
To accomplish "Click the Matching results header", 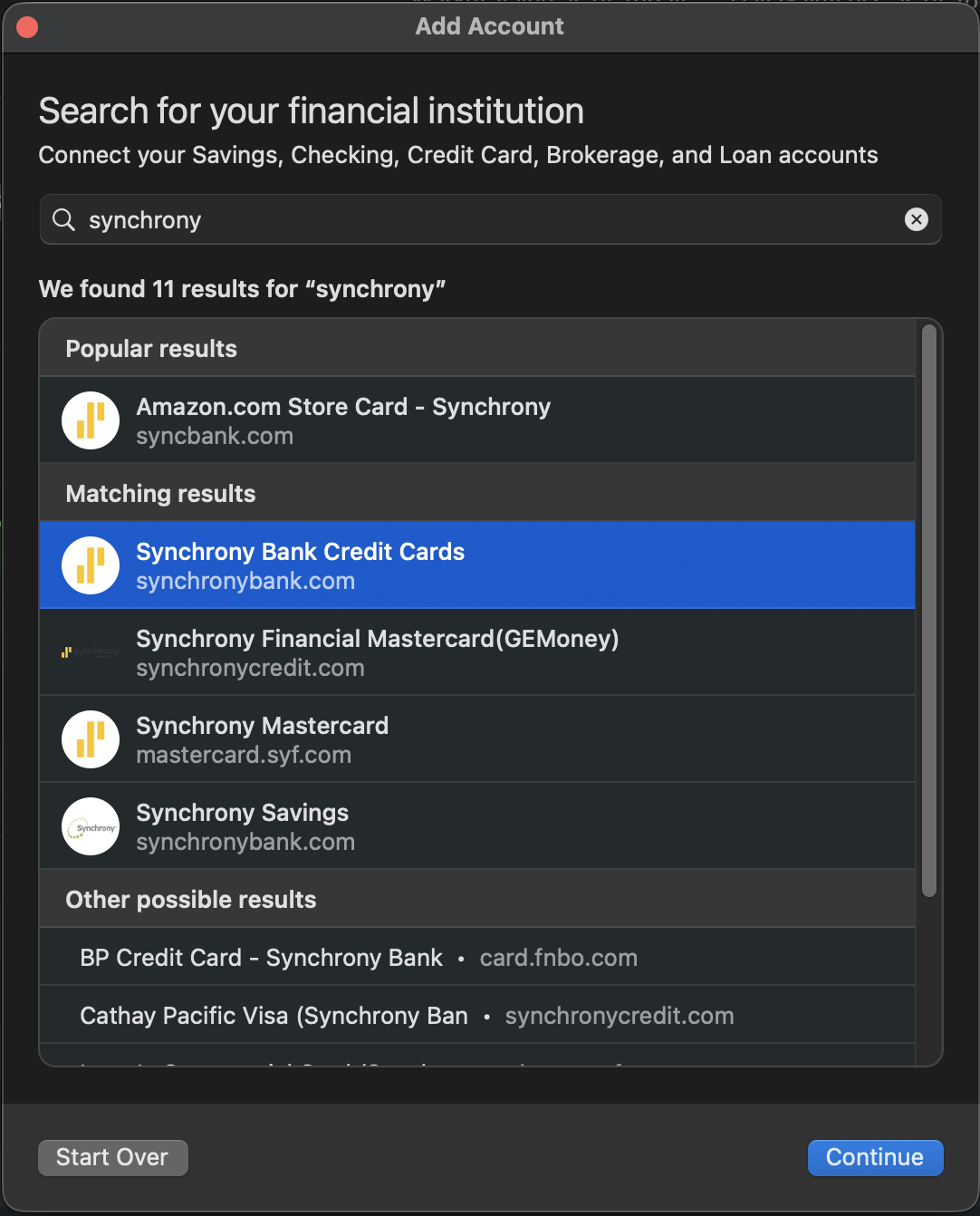I will 477,493.
